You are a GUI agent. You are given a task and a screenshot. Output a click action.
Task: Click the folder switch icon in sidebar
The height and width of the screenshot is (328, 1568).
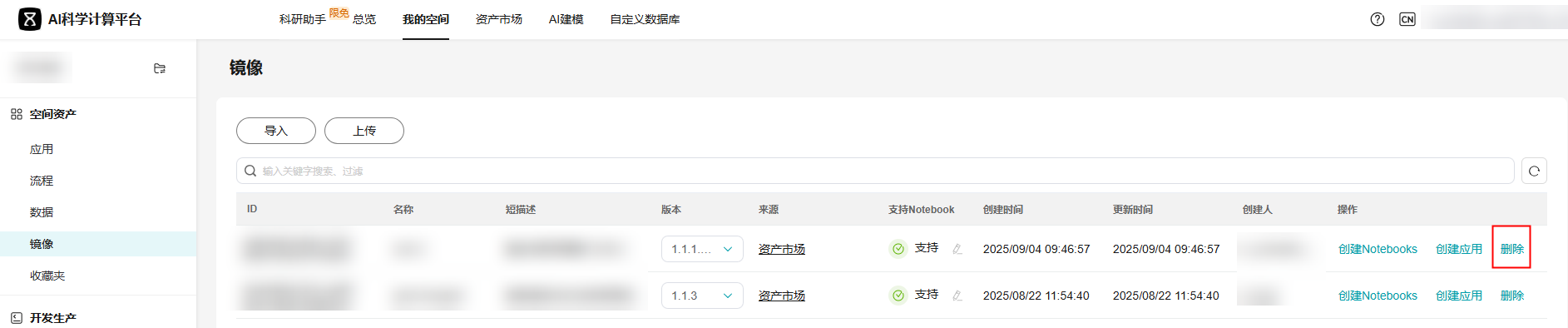click(x=160, y=68)
